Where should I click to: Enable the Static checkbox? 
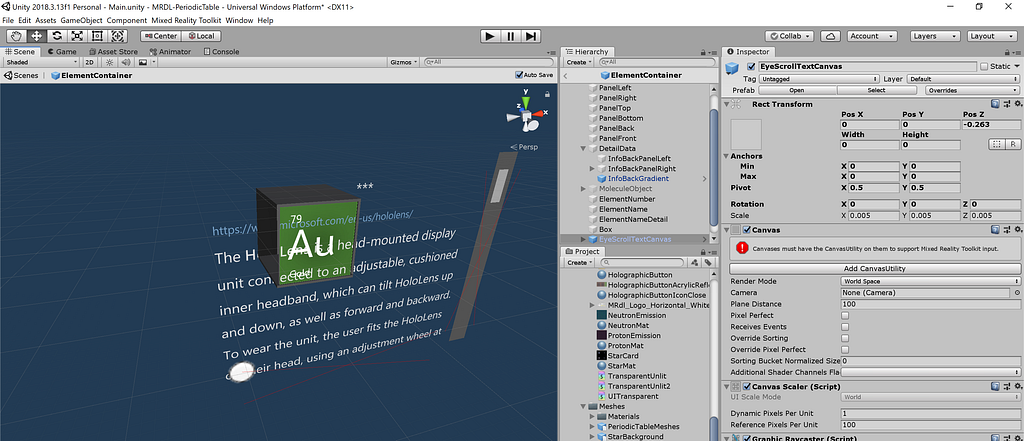coord(984,67)
